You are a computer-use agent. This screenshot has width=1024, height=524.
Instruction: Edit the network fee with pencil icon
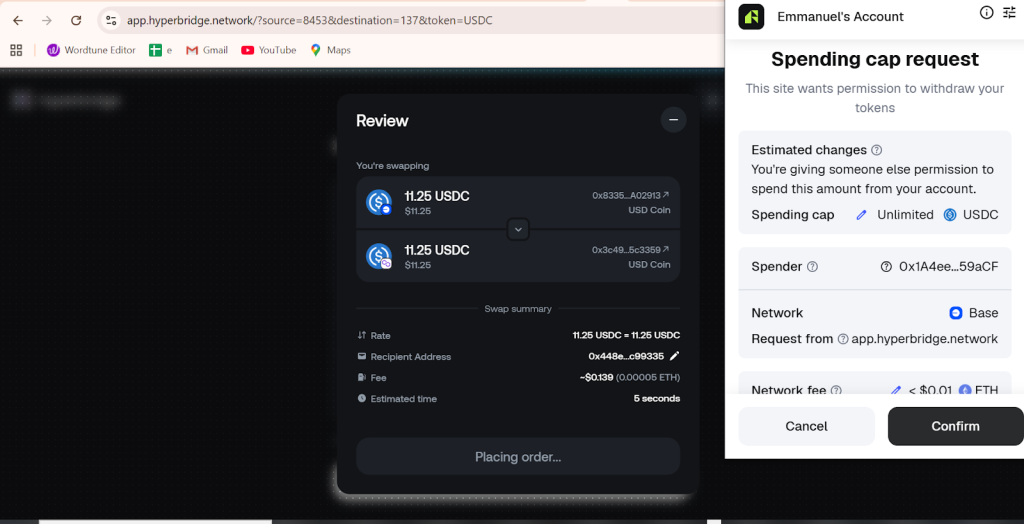click(896, 391)
